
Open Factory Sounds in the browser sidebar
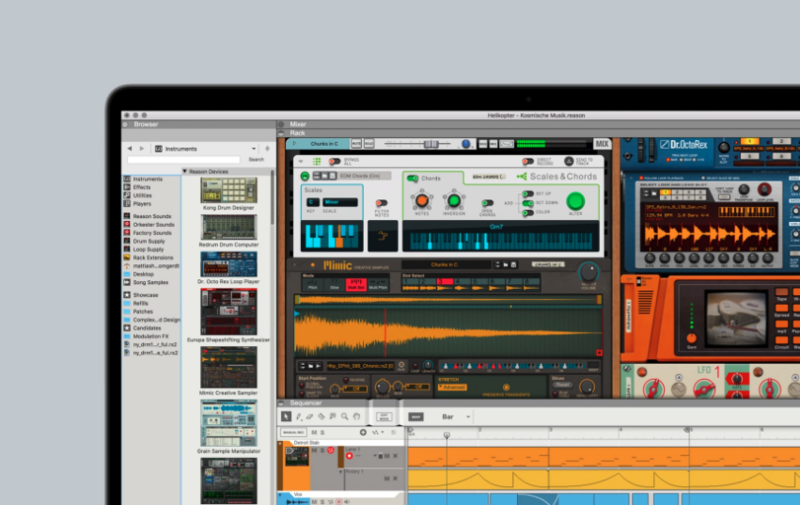click(x=150, y=232)
